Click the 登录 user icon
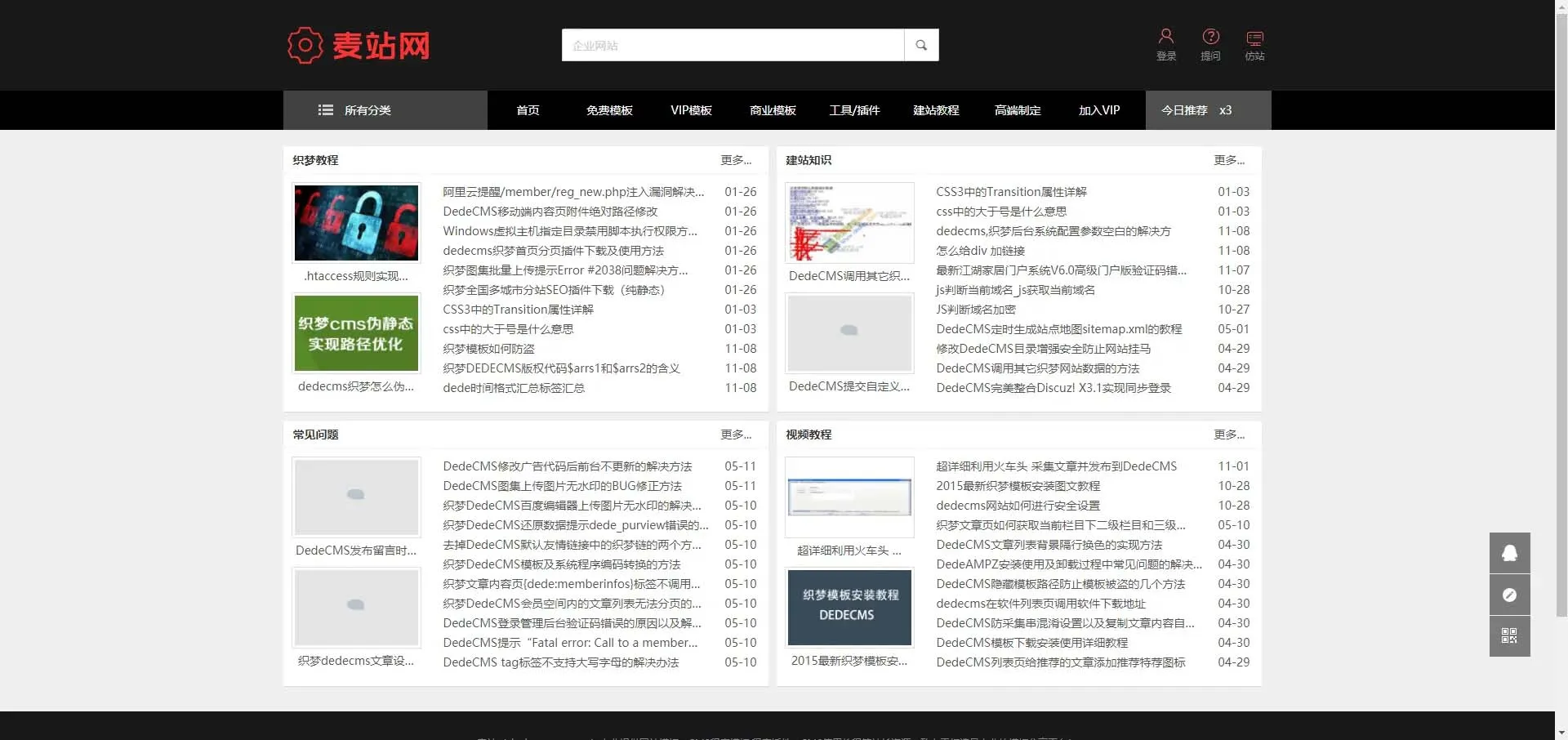1568x740 pixels. [x=1166, y=37]
